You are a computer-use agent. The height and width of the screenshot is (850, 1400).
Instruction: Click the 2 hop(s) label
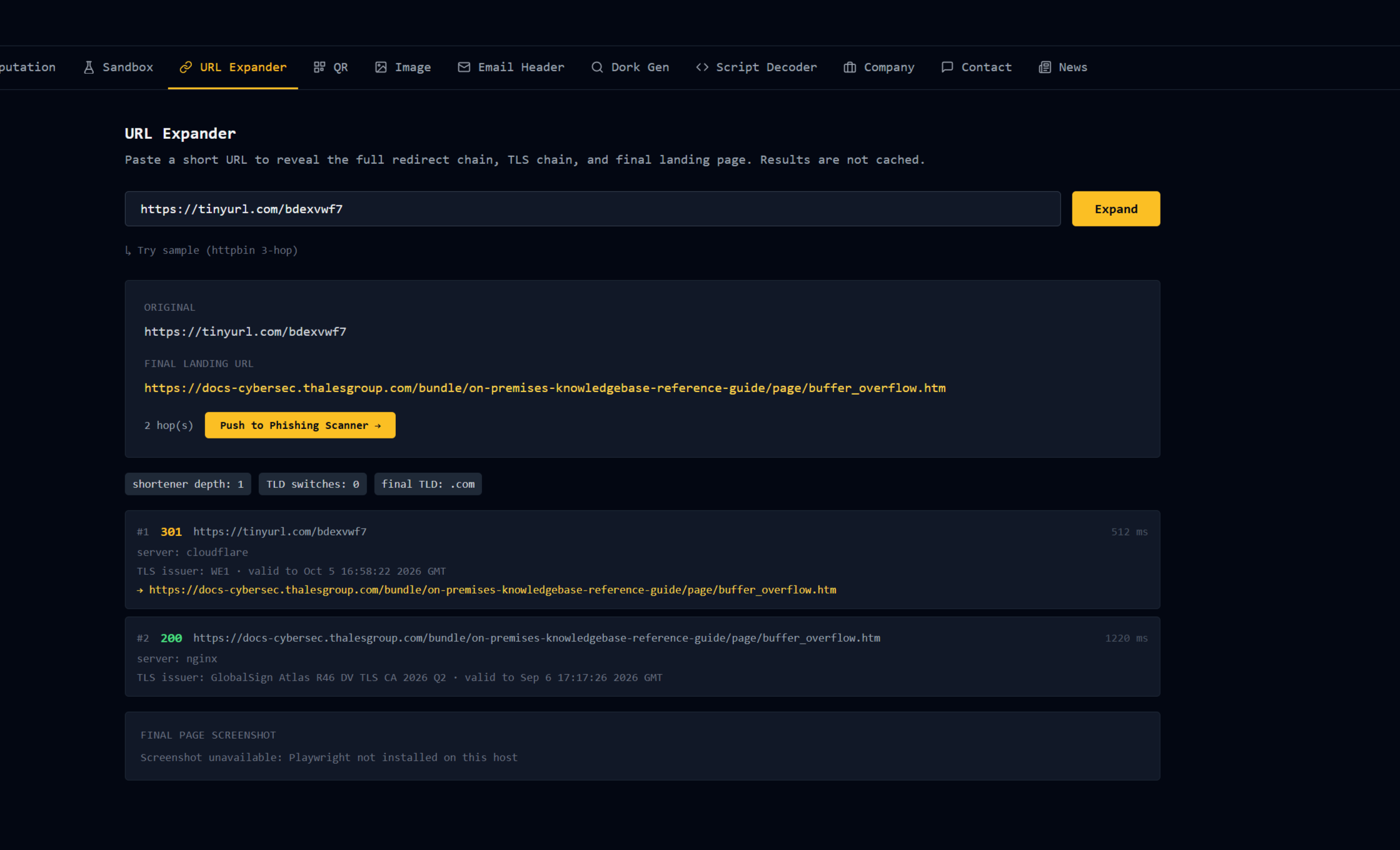coord(169,425)
